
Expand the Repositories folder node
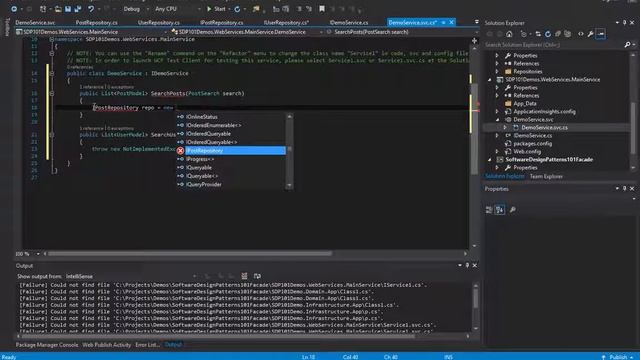click(497, 71)
